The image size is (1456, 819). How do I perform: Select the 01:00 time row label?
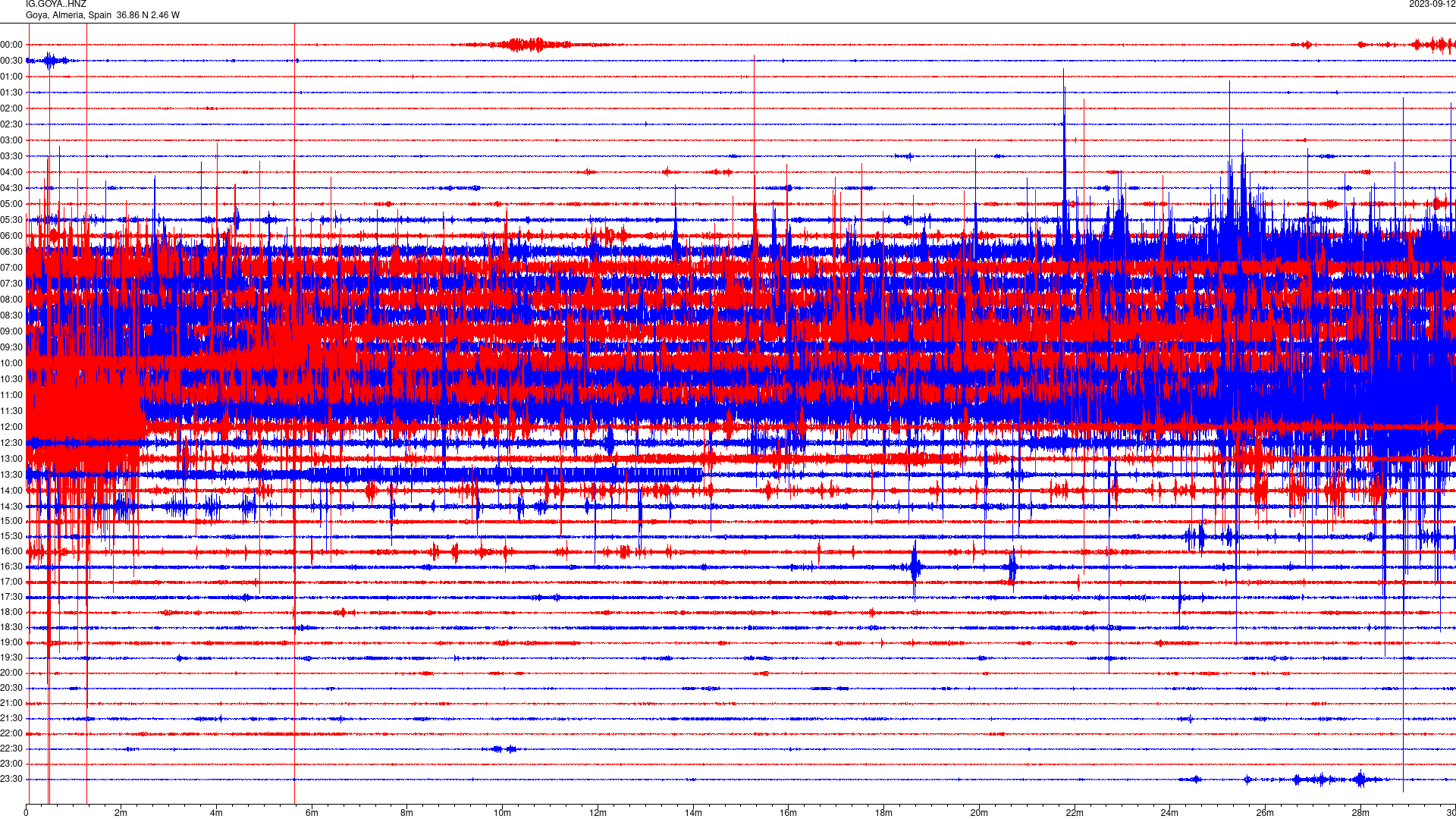(x=11, y=77)
